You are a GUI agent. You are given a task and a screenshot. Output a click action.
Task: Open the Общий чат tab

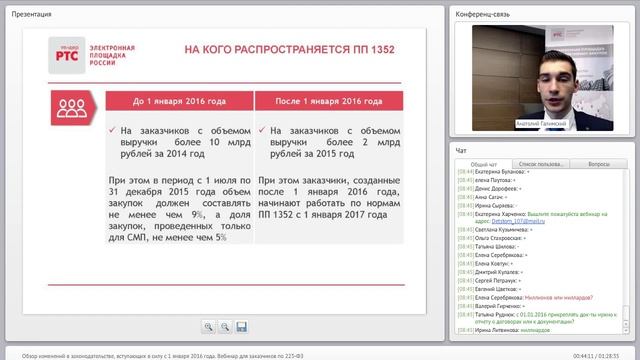click(x=484, y=164)
